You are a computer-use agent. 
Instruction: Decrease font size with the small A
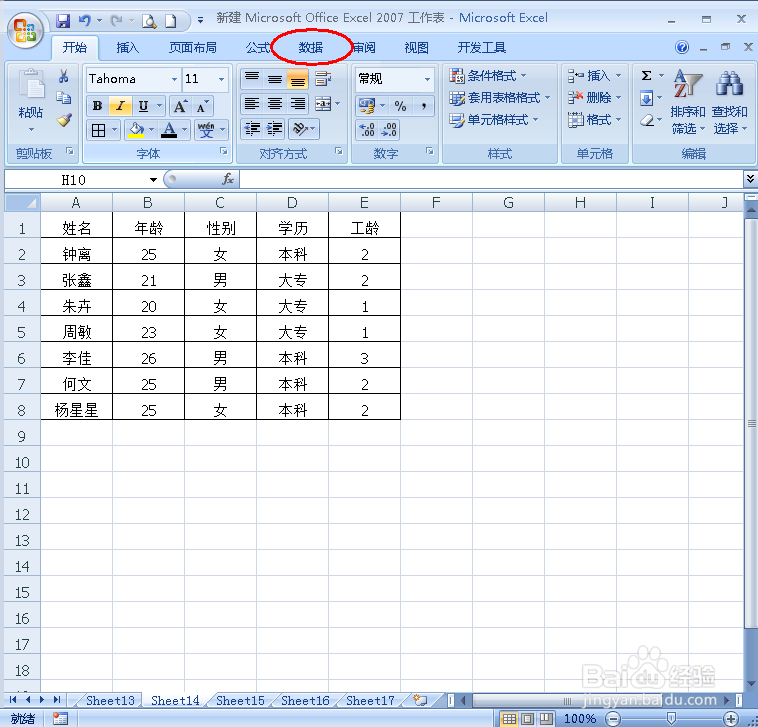[203, 106]
